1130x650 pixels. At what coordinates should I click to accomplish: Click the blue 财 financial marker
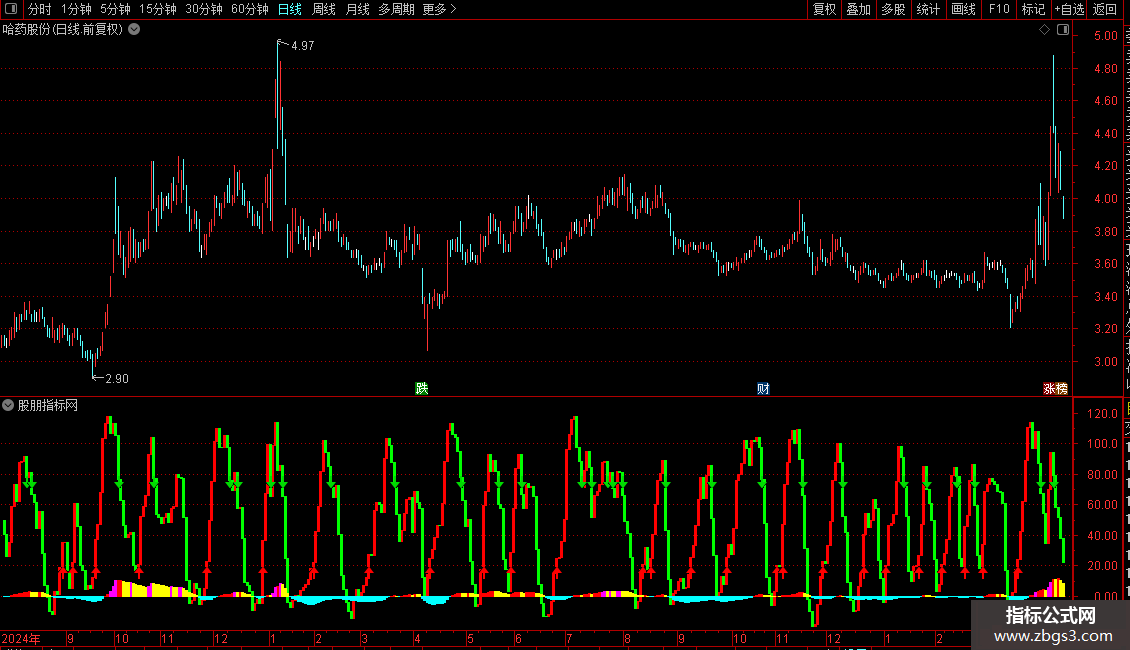click(x=763, y=388)
